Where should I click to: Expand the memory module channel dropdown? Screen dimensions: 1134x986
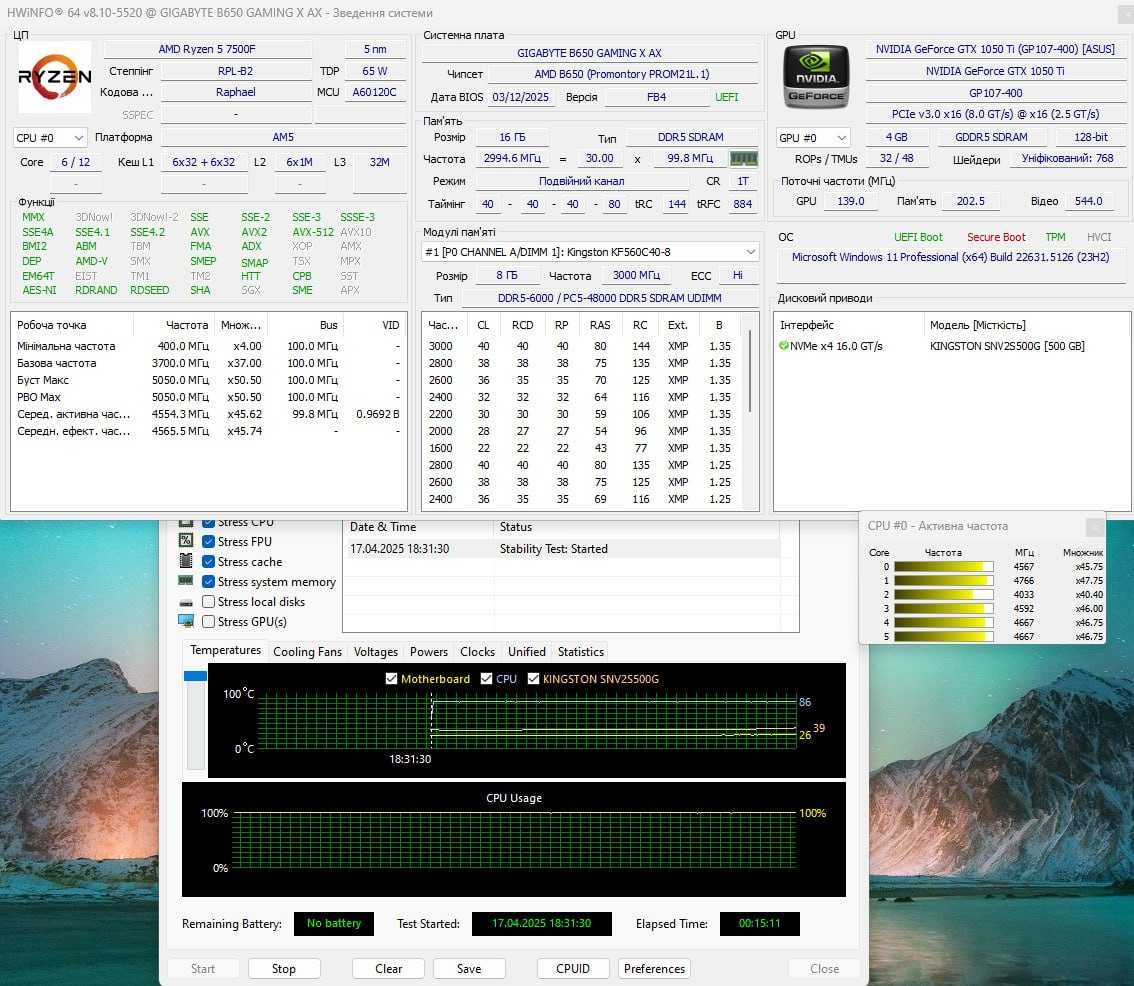pos(589,252)
